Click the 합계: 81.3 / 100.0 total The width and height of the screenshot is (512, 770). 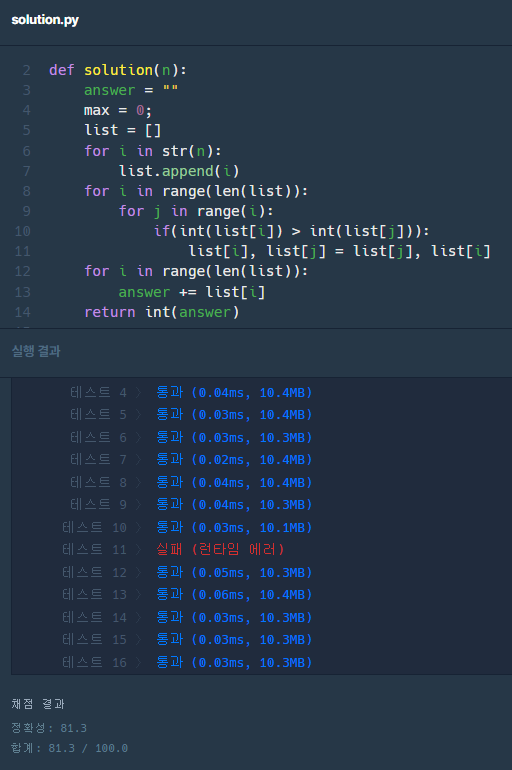point(69,748)
